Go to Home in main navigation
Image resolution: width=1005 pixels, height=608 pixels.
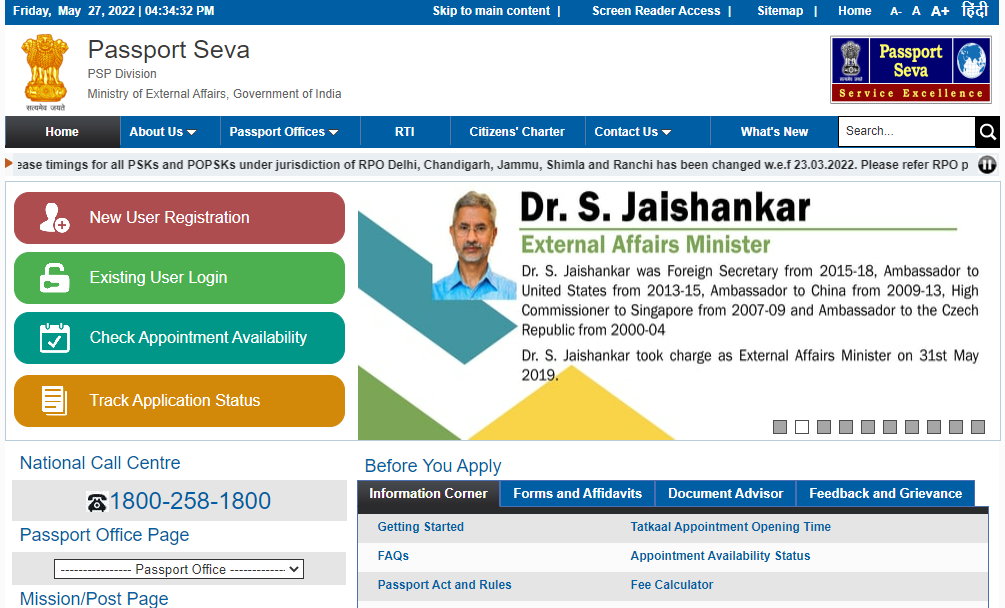(62, 132)
